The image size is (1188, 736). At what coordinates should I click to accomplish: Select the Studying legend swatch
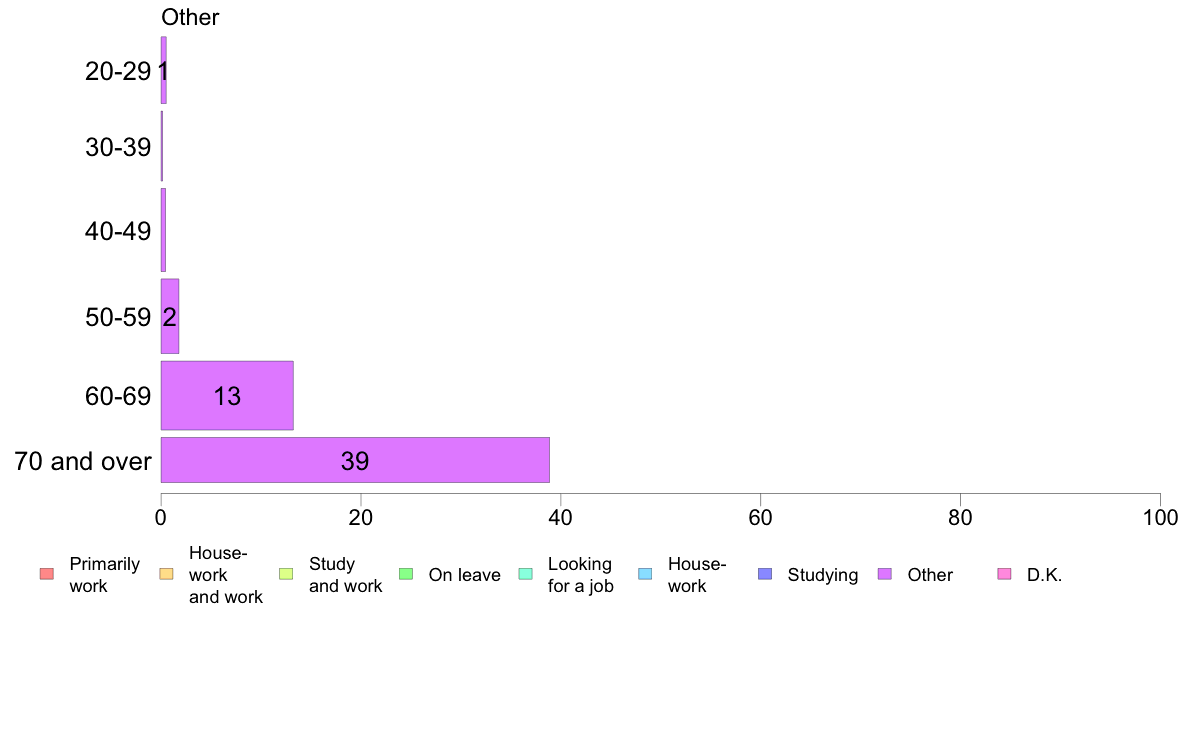(x=765, y=575)
